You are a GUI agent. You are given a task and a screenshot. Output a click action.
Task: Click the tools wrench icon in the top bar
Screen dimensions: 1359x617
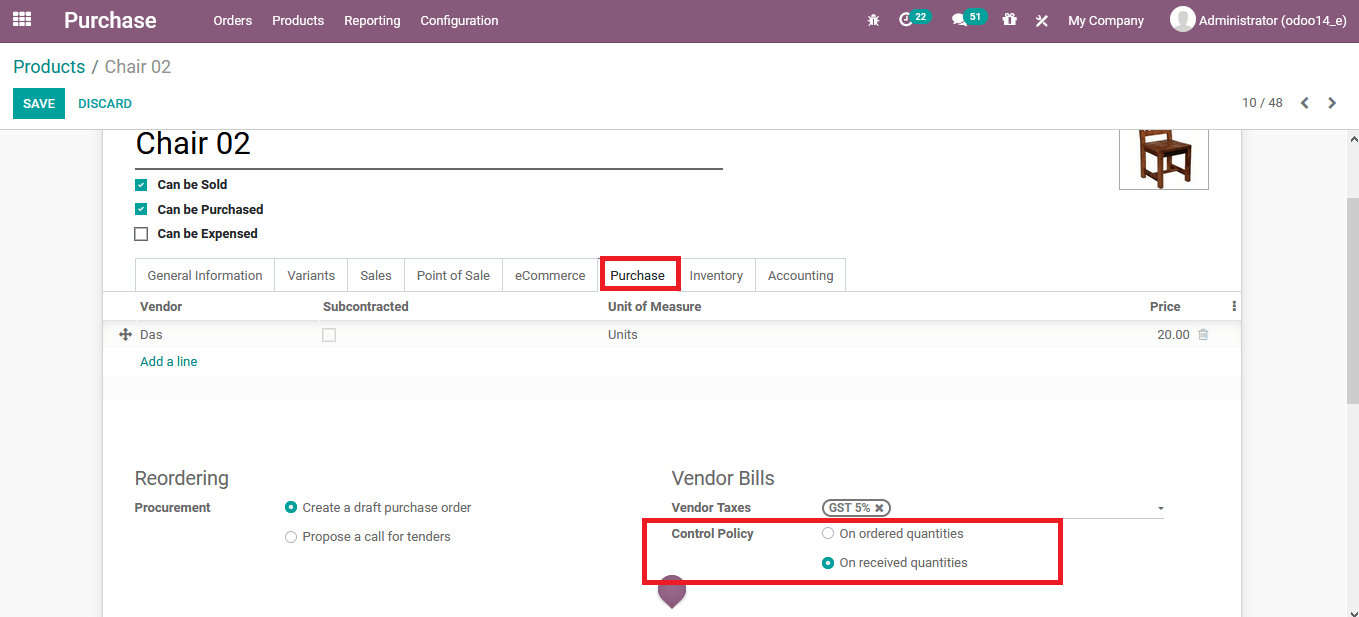(1041, 20)
